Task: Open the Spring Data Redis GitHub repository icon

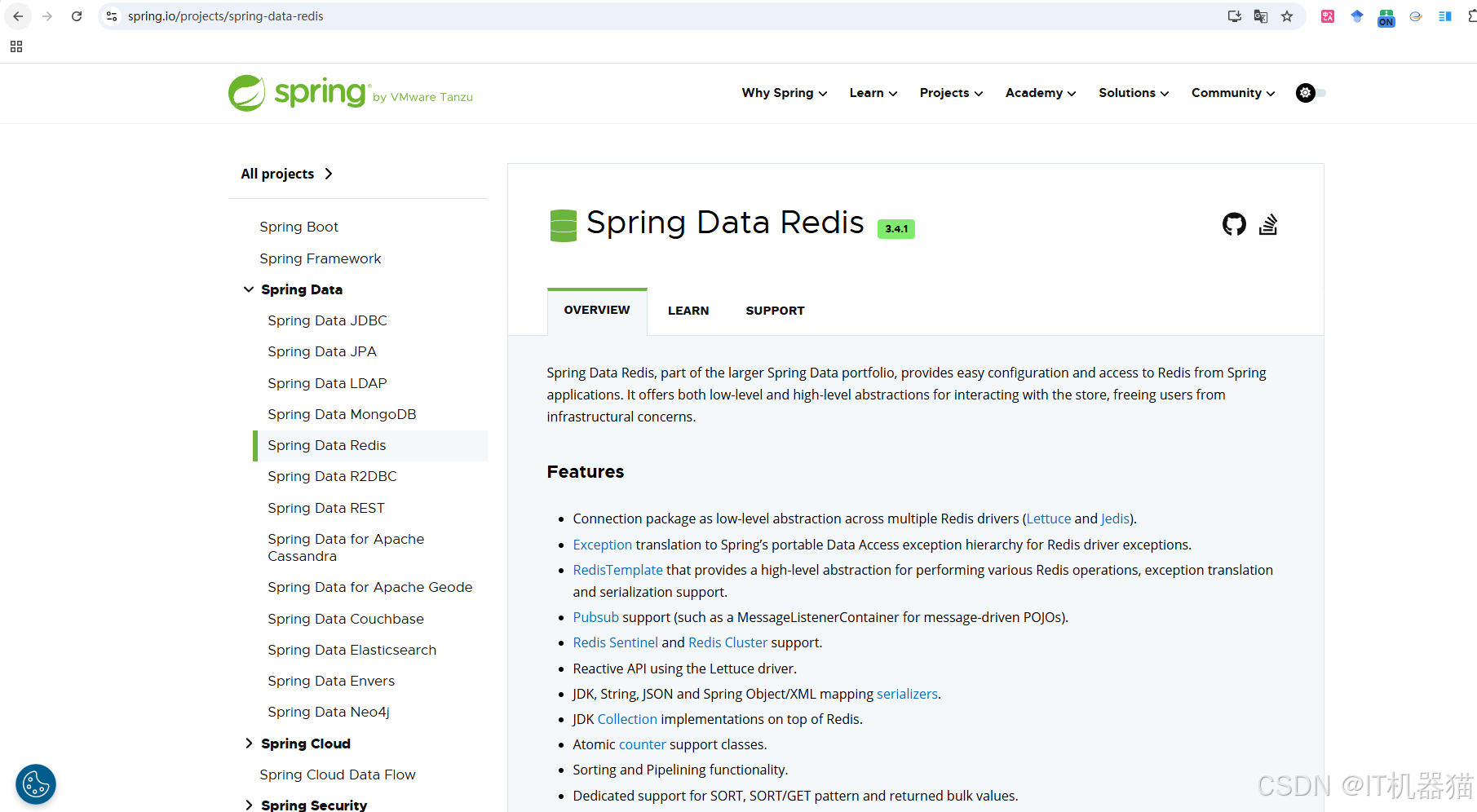Action: (1234, 224)
